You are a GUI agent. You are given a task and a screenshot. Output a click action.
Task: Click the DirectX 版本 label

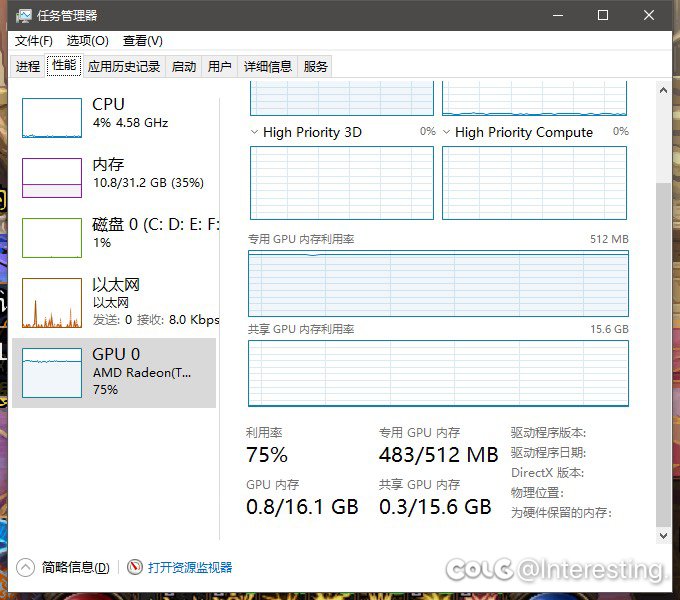548,473
